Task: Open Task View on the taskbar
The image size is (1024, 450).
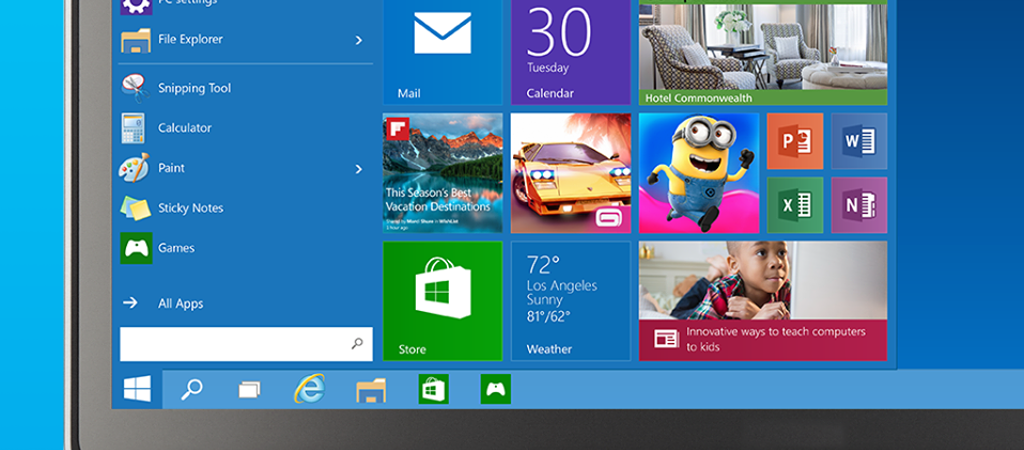Action: pyautogui.click(x=249, y=390)
